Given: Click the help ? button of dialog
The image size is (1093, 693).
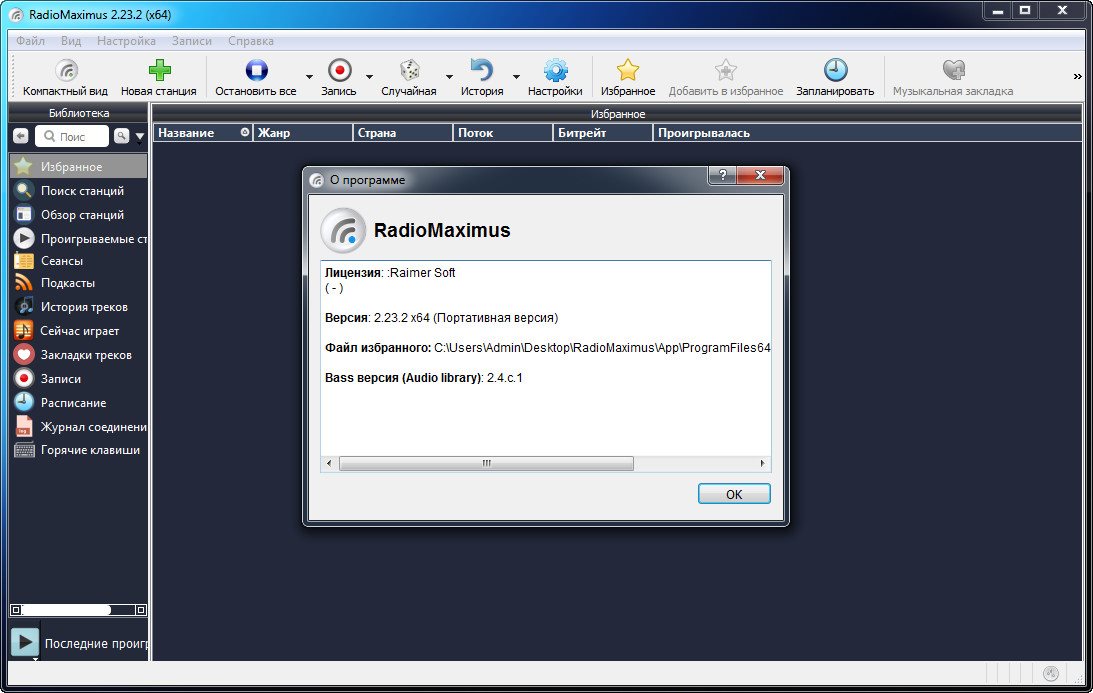Looking at the screenshot, I should (722, 175).
